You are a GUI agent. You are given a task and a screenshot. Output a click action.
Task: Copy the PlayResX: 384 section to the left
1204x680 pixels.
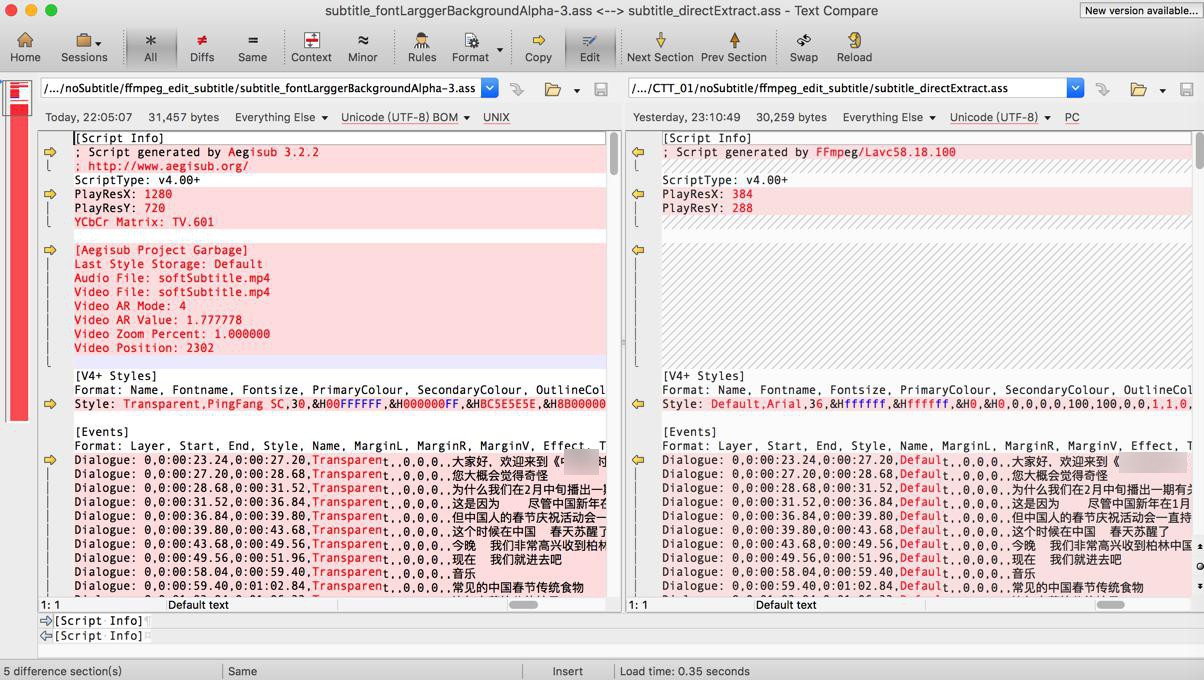tap(638, 194)
